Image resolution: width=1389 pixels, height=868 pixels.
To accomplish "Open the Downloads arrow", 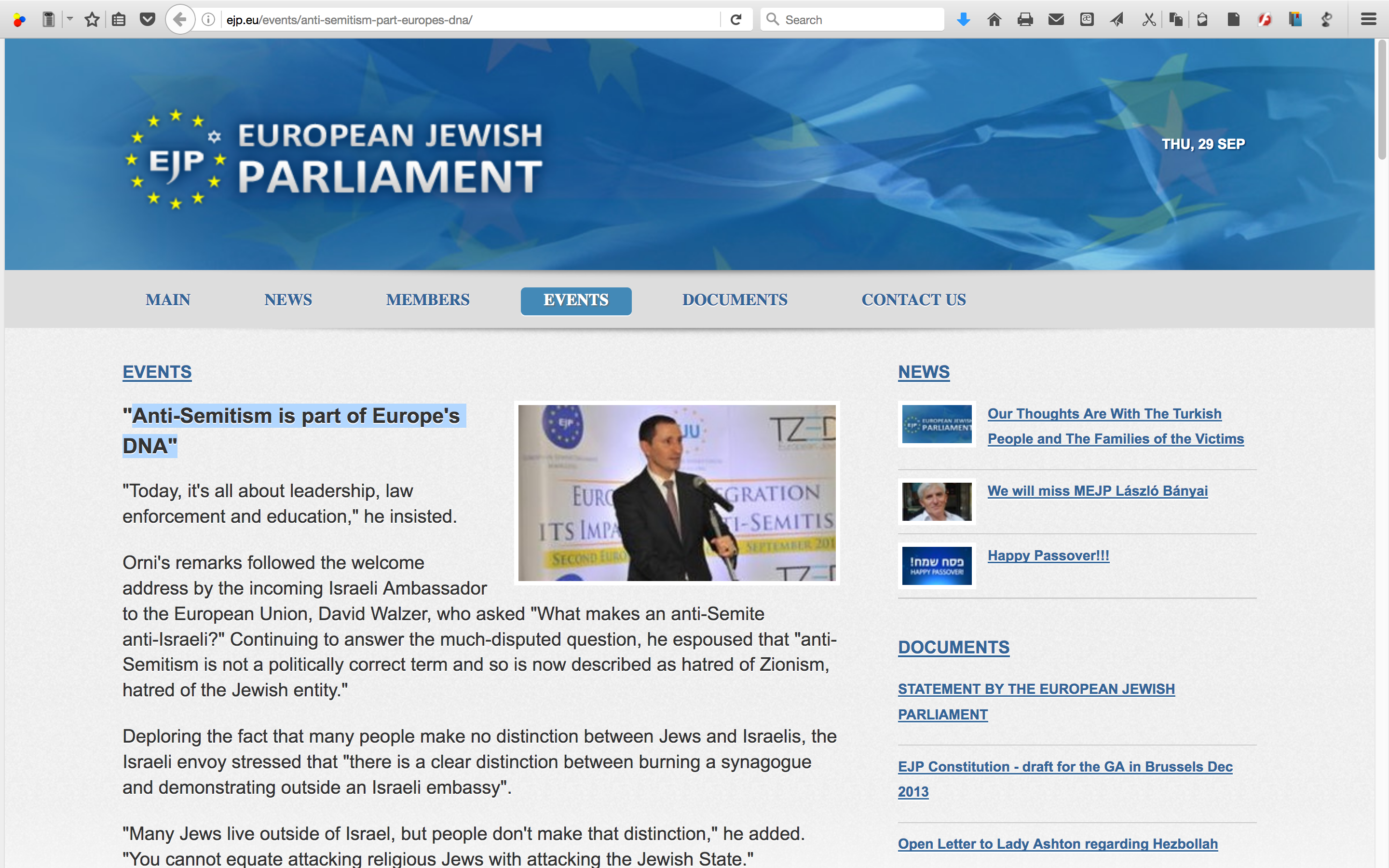I will click(x=964, y=20).
